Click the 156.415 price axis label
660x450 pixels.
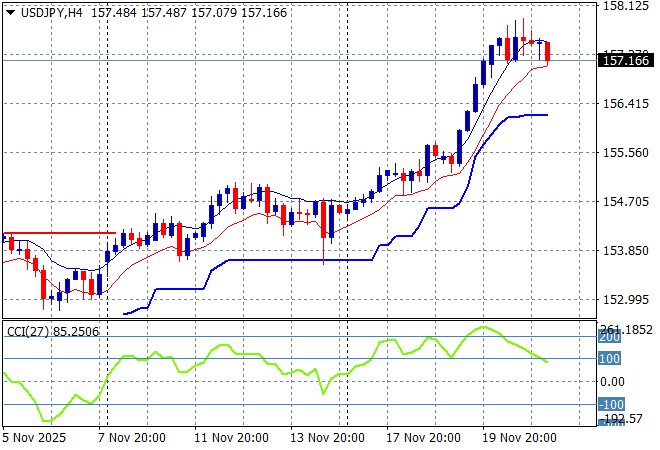pyautogui.click(x=626, y=104)
